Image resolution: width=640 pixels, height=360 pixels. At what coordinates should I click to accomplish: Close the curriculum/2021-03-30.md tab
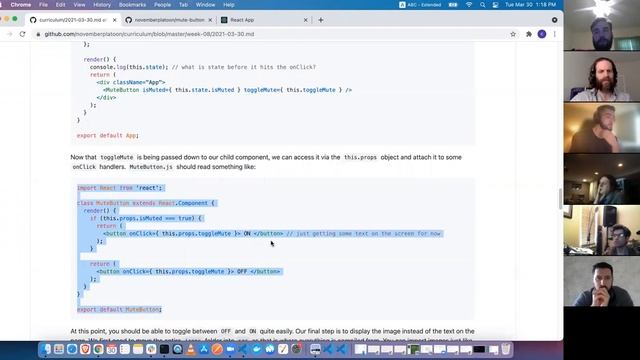click(115, 20)
